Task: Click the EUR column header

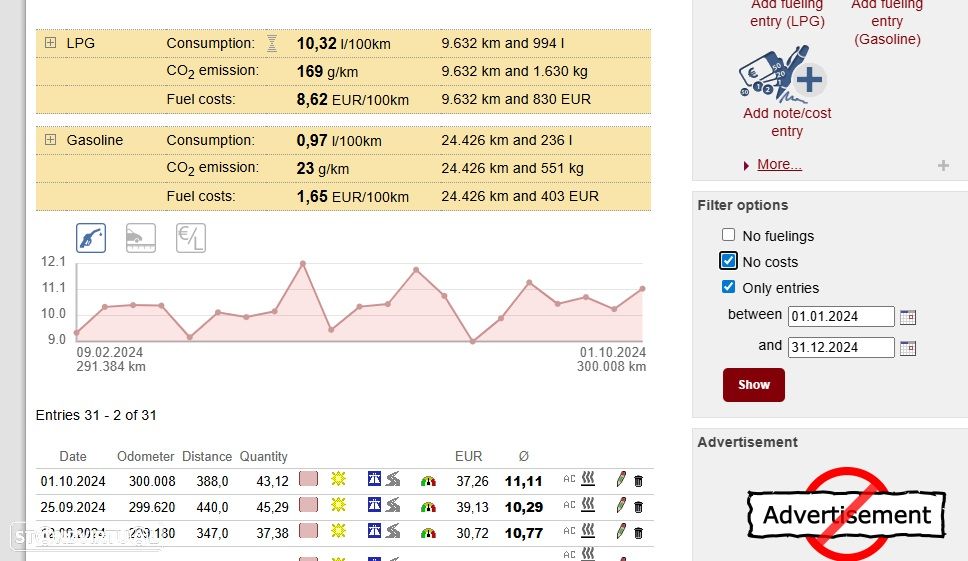Action: click(x=469, y=456)
